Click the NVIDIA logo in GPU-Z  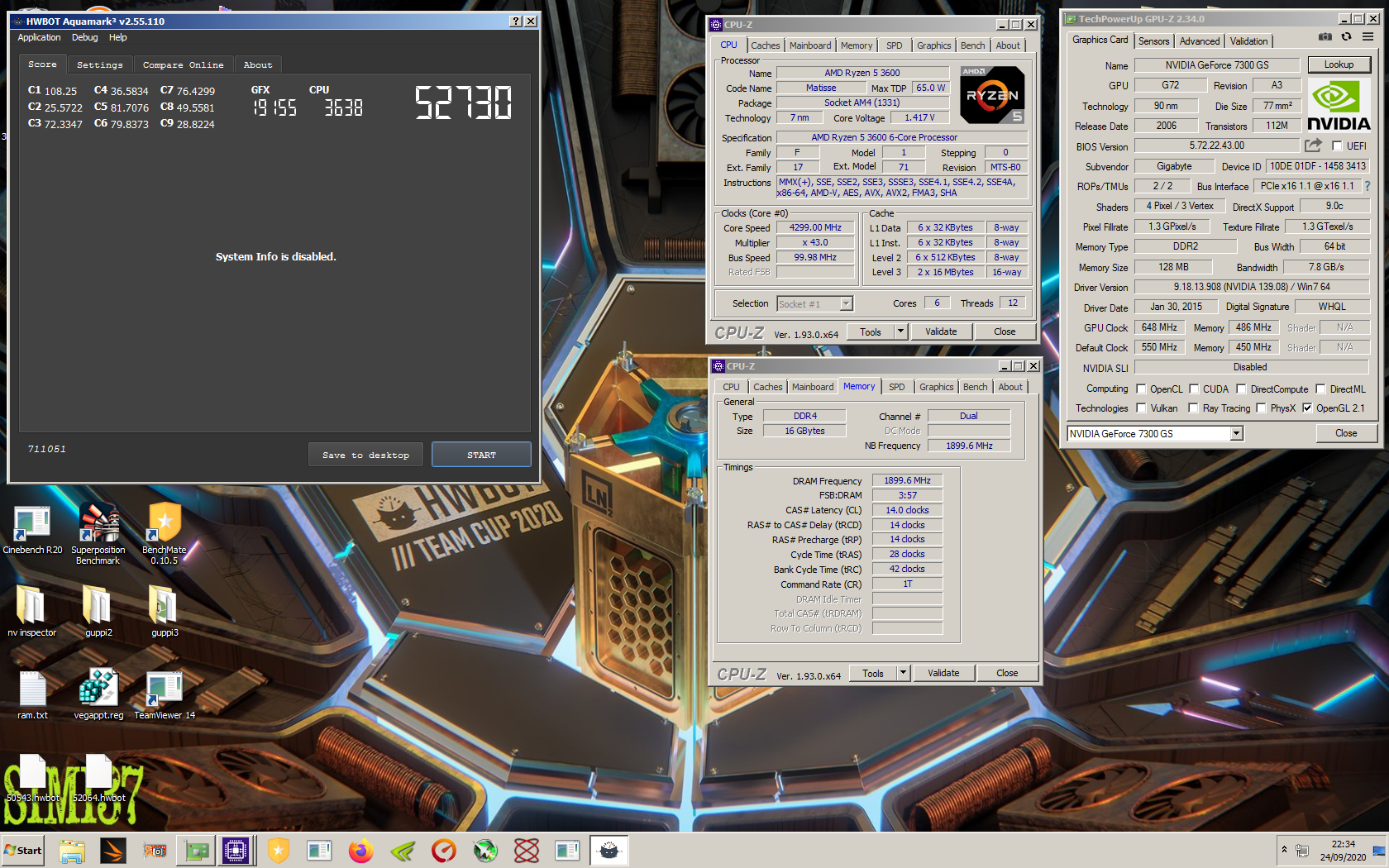click(1339, 103)
